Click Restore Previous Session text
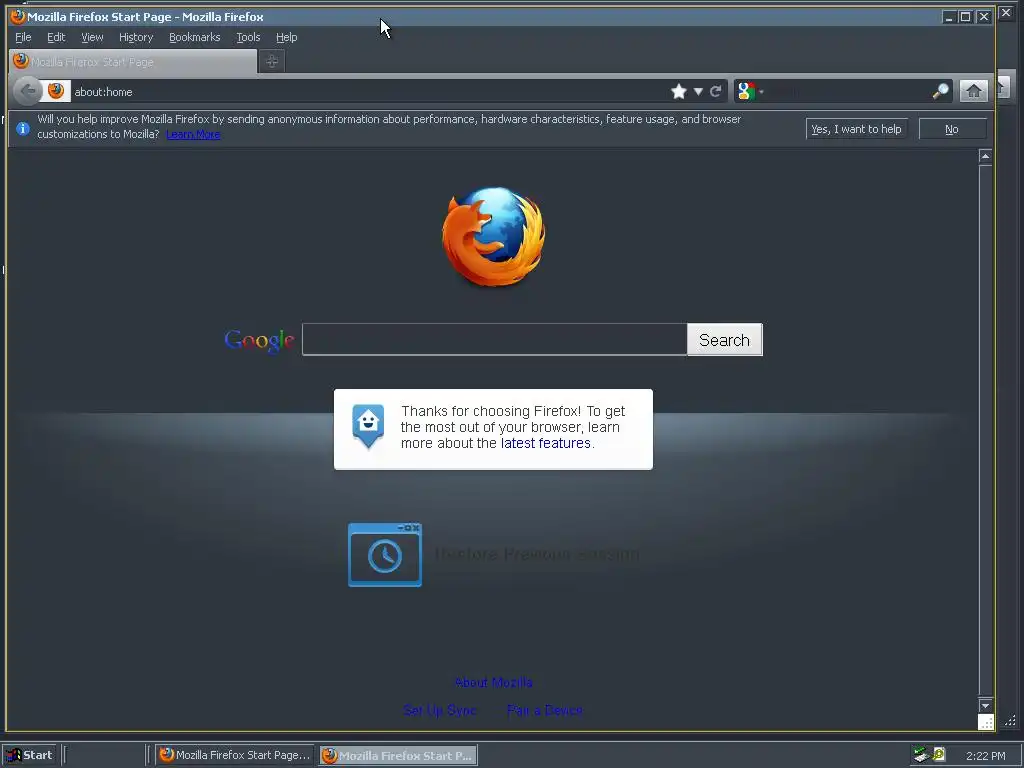 coord(537,554)
